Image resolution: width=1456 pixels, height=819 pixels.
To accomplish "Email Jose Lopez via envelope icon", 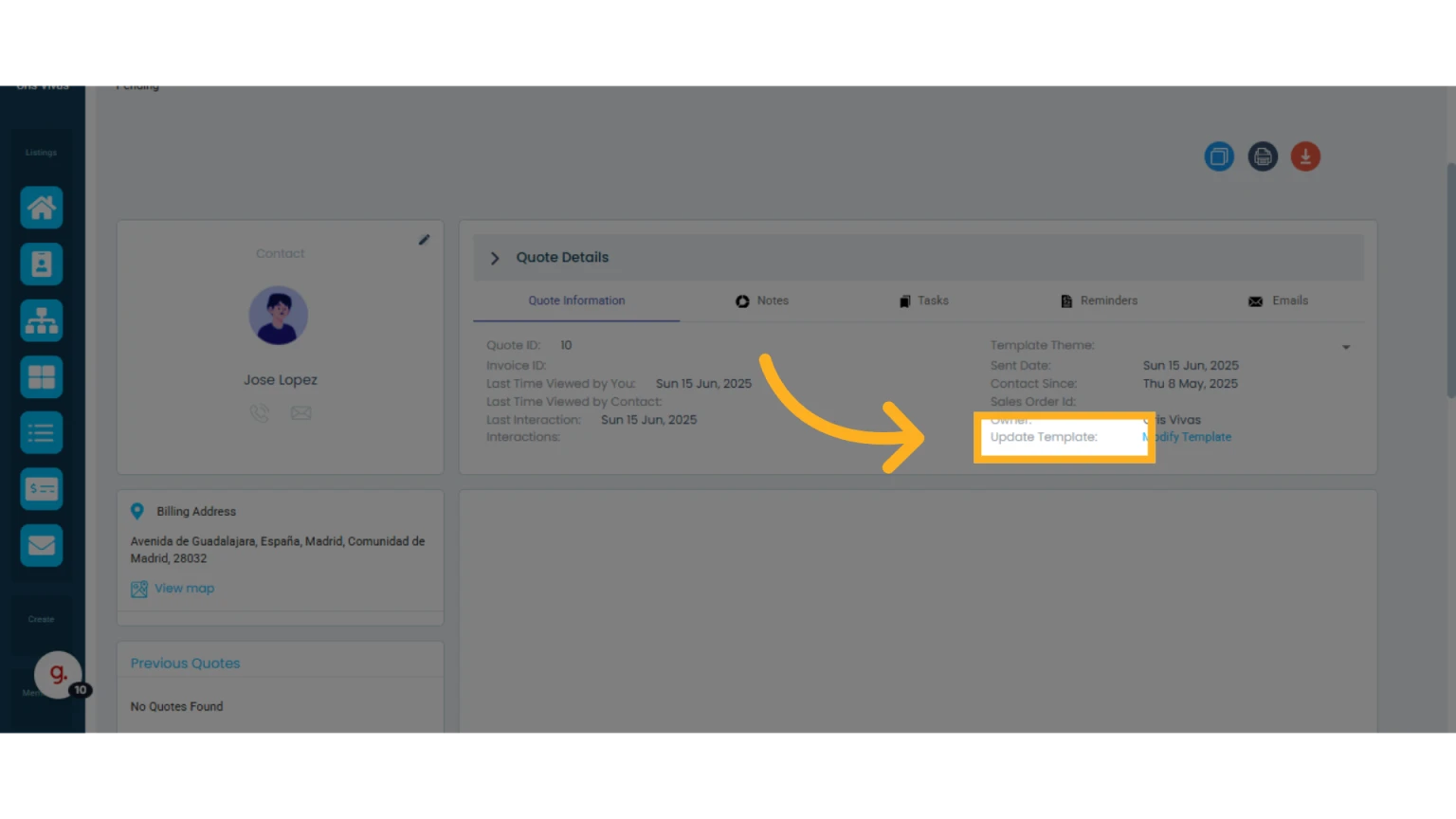I will point(301,413).
